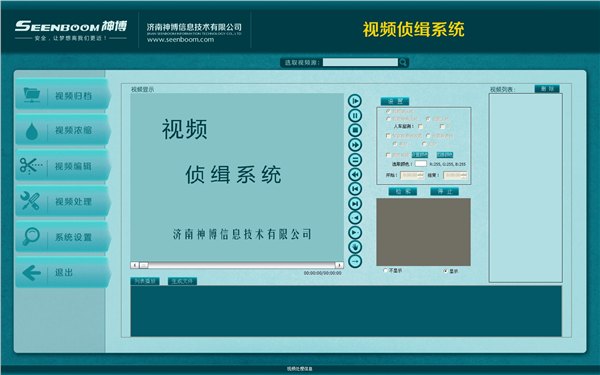
Task: Click inside the 视频列表 list box
Action: point(526,188)
